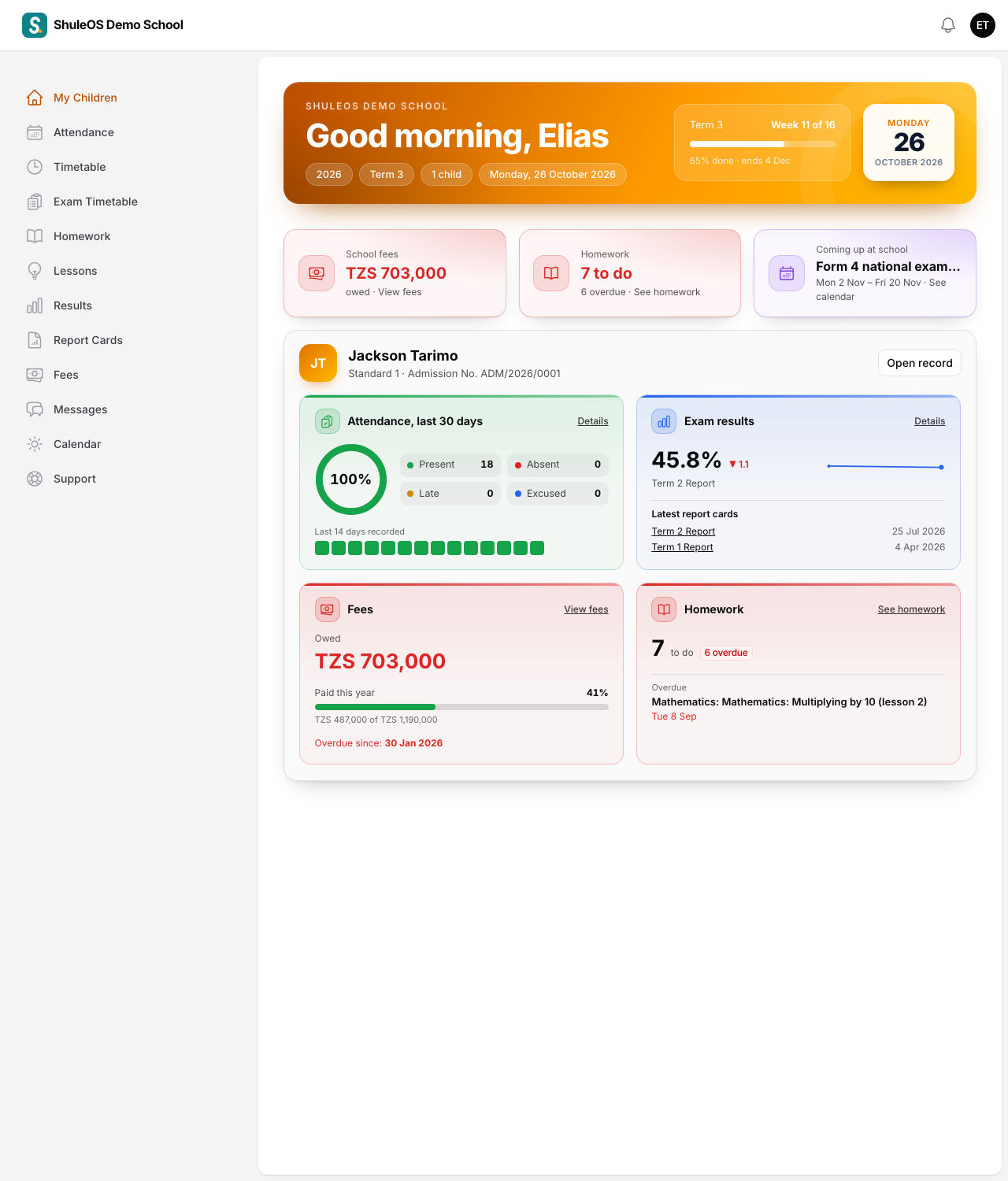This screenshot has height=1181, width=1008.
Task: Click the View fees link in Fees card
Action: pos(586,609)
